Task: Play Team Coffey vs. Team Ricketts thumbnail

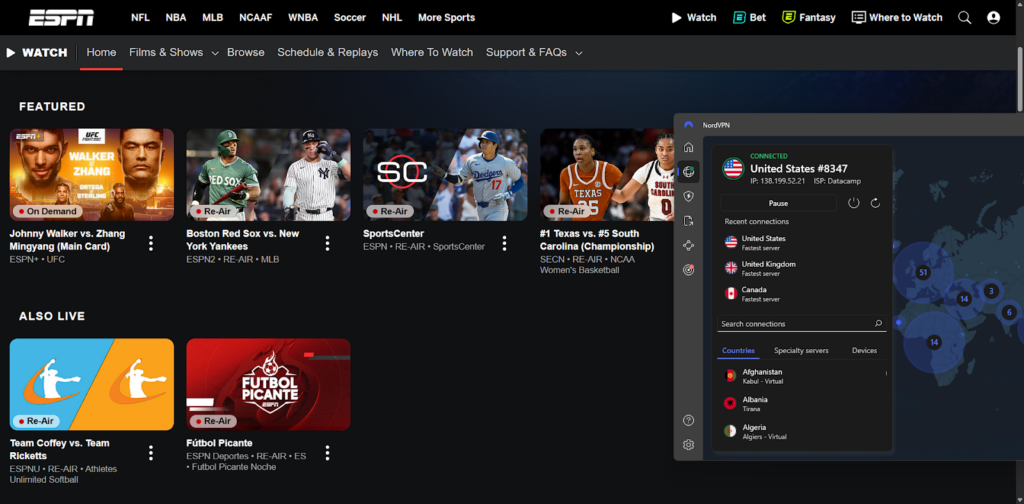Action: [91, 384]
